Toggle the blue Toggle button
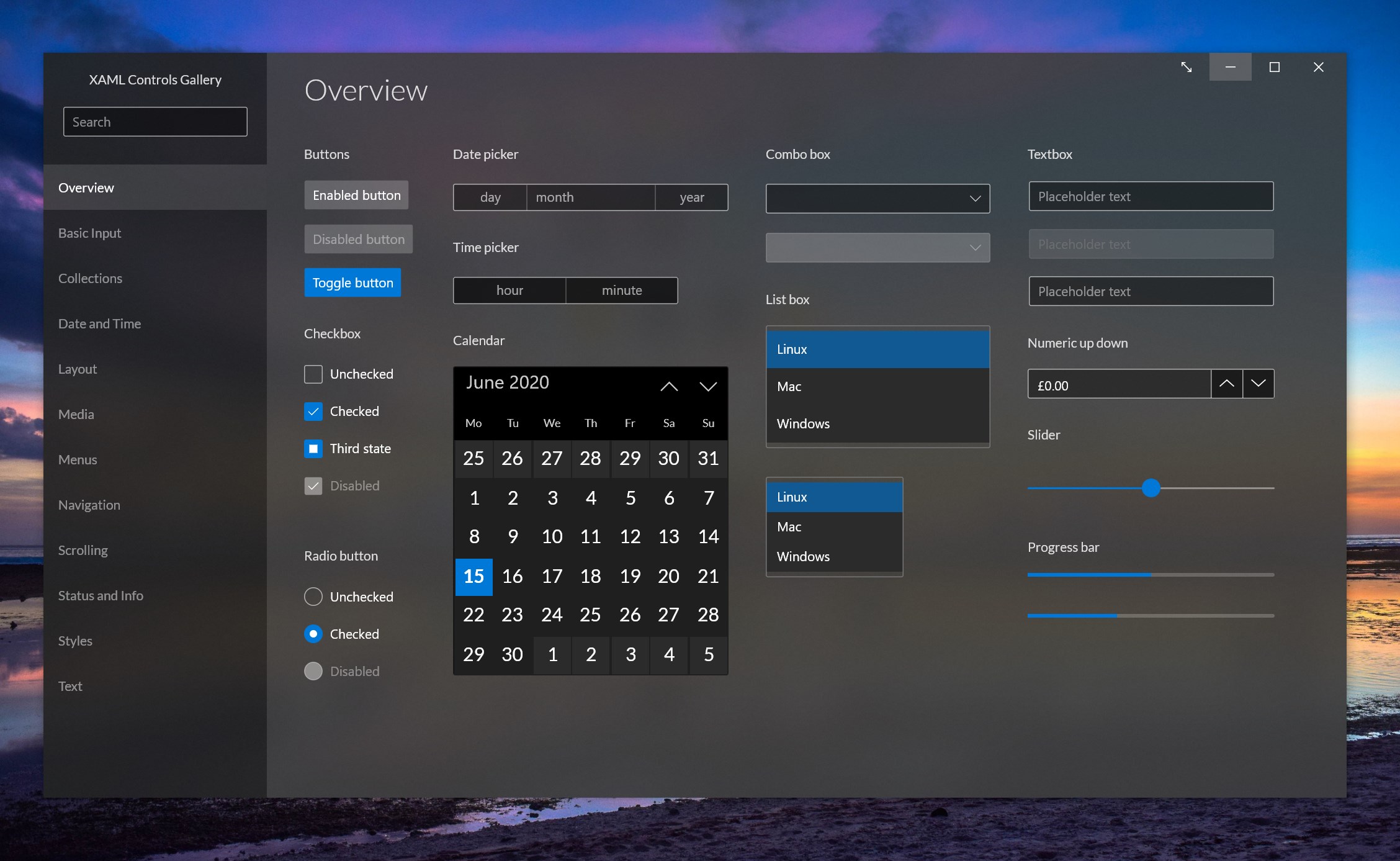This screenshot has width=1400, height=861. click(352, 283)
